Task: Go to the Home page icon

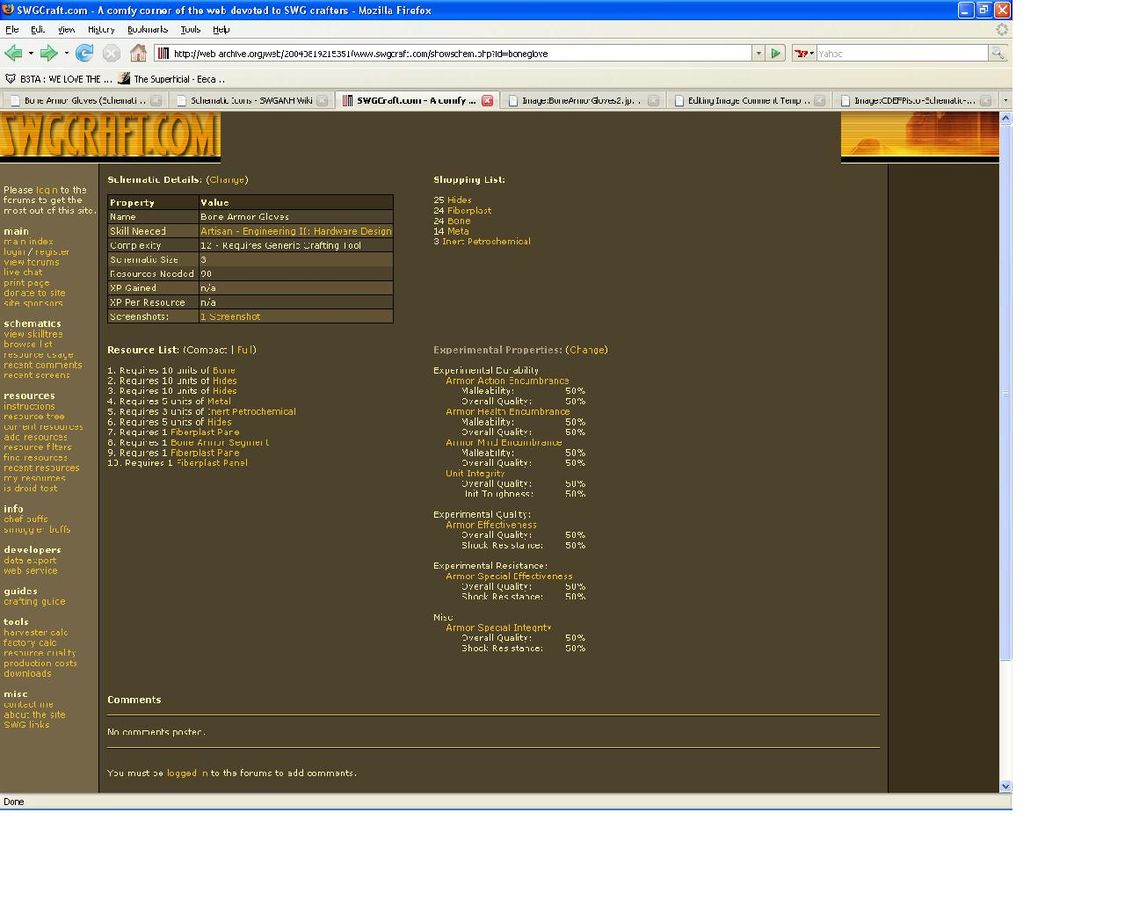Action: tap(138, 53)
